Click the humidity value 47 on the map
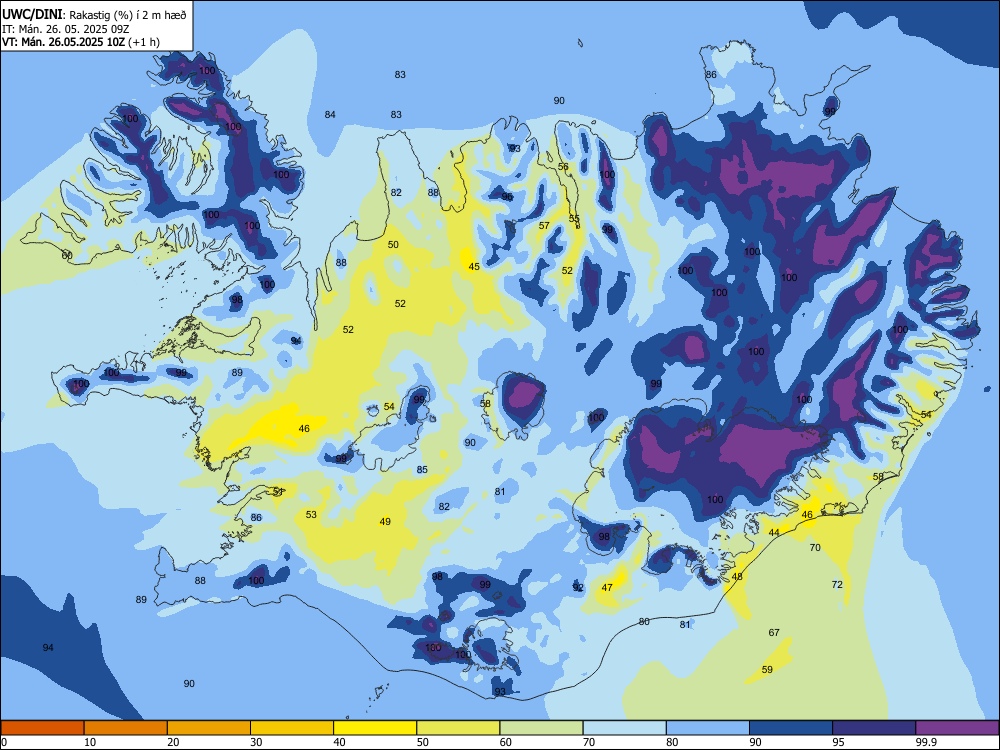This screenshot has height=750, width=1000. [x=607, y=587]
